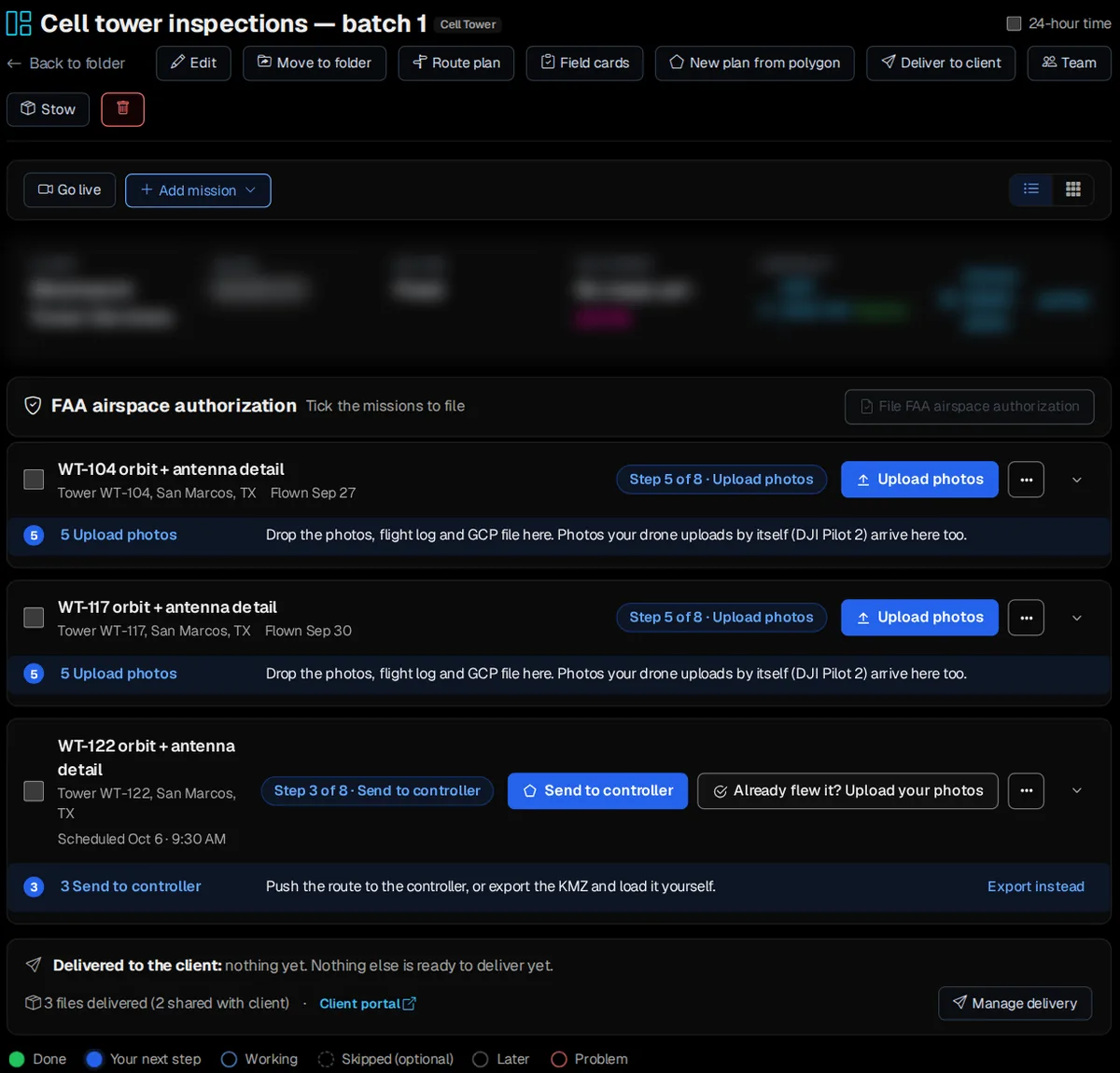Click step 3 badge in WT-122 row

(34, 886)
